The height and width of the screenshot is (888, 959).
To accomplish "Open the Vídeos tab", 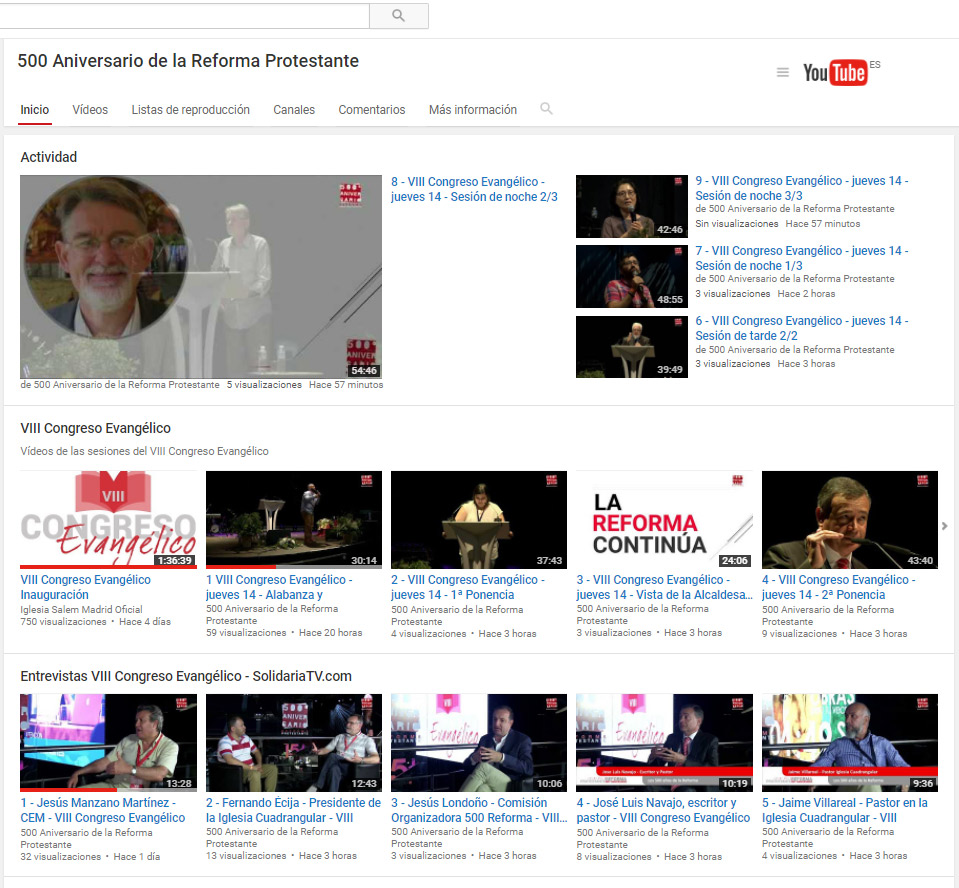I will (90, 110).
